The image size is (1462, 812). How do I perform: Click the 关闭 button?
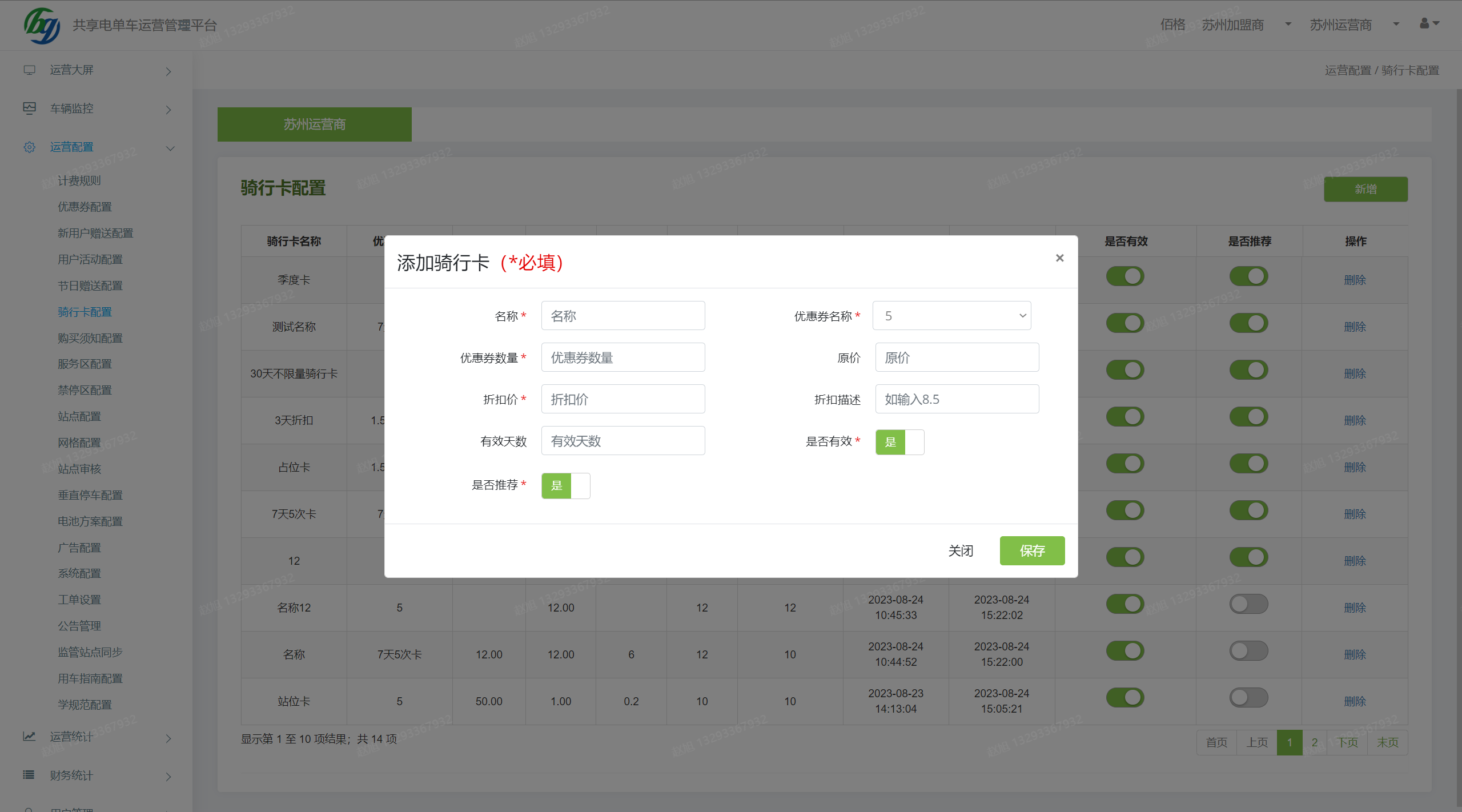[960, 550]
